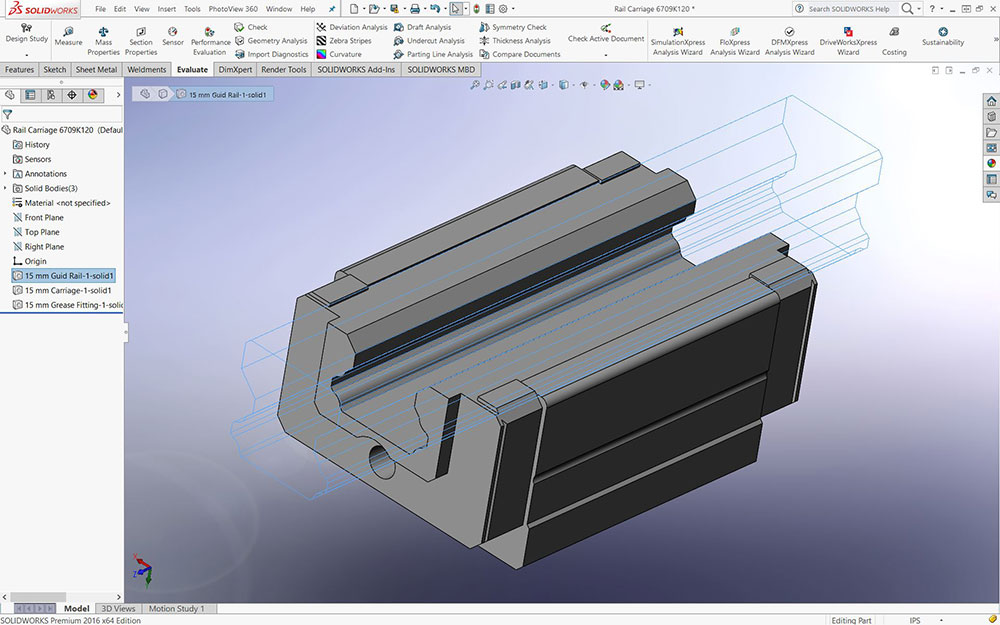The image size is (1000, 625).
Task: Expand the Solid Bodies(3) folder
Action: (x=6, y=188)
